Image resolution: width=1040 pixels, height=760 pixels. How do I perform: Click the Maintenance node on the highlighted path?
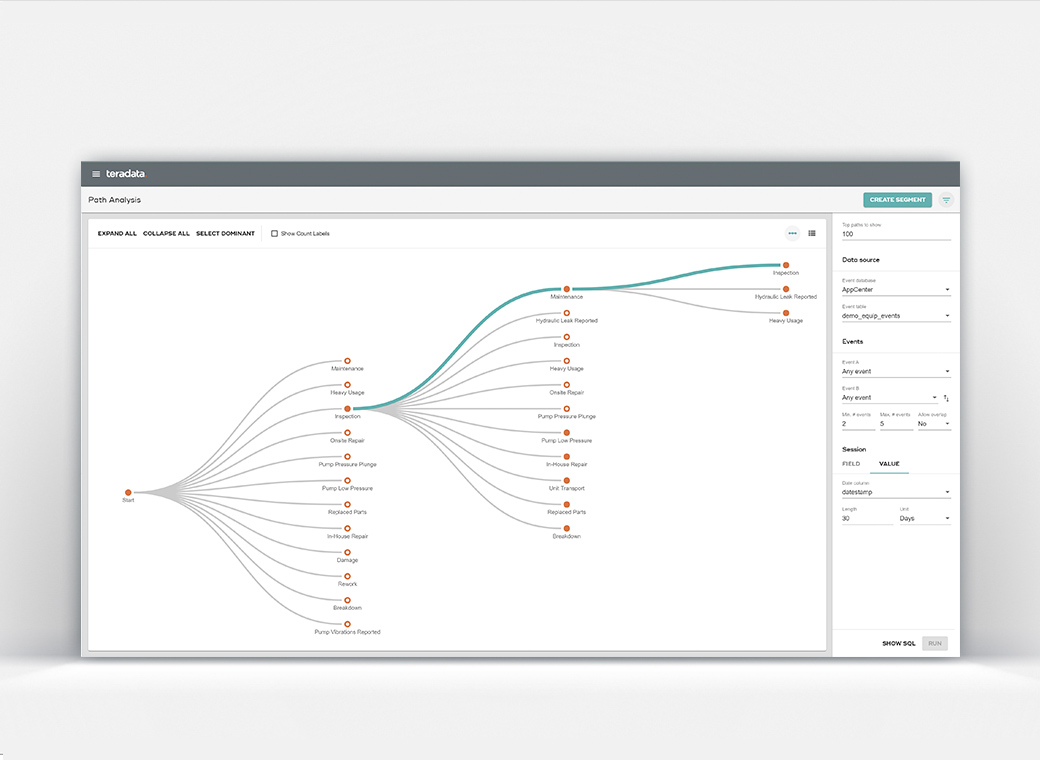pos(566,290)
